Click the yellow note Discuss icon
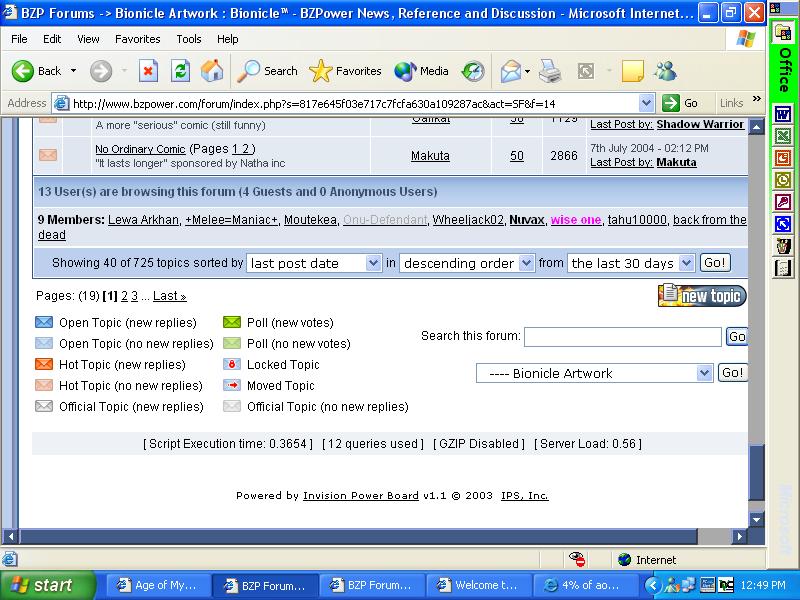 [633, 71]
